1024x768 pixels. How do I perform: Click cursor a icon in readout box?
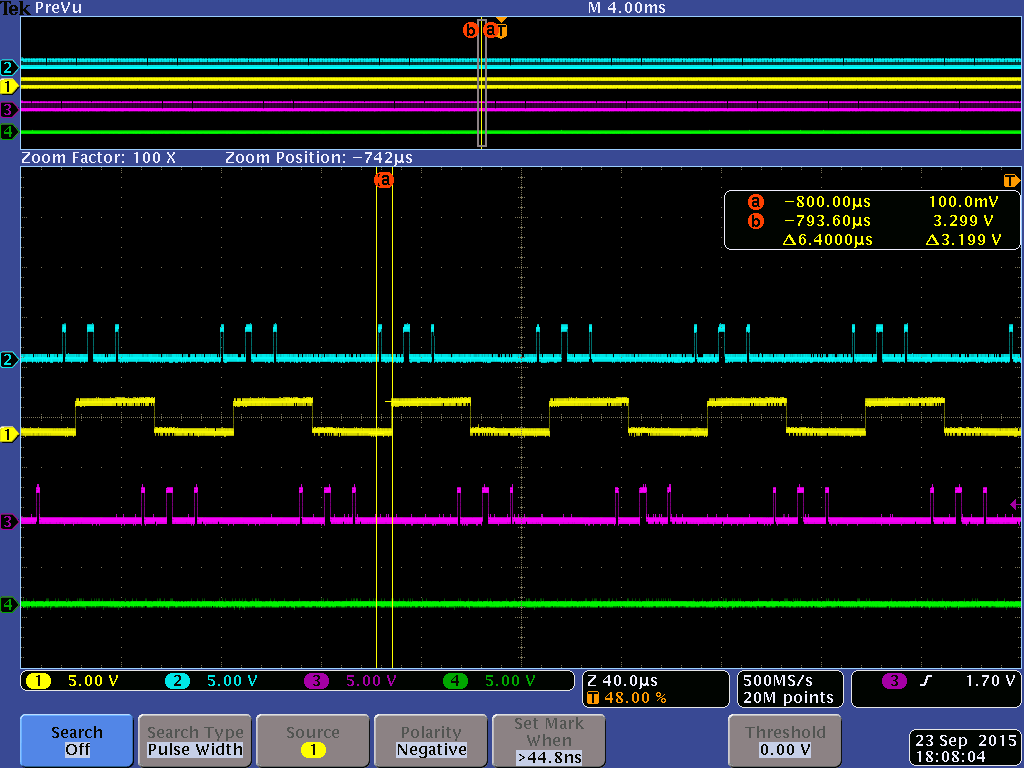[x=756, y=202]
